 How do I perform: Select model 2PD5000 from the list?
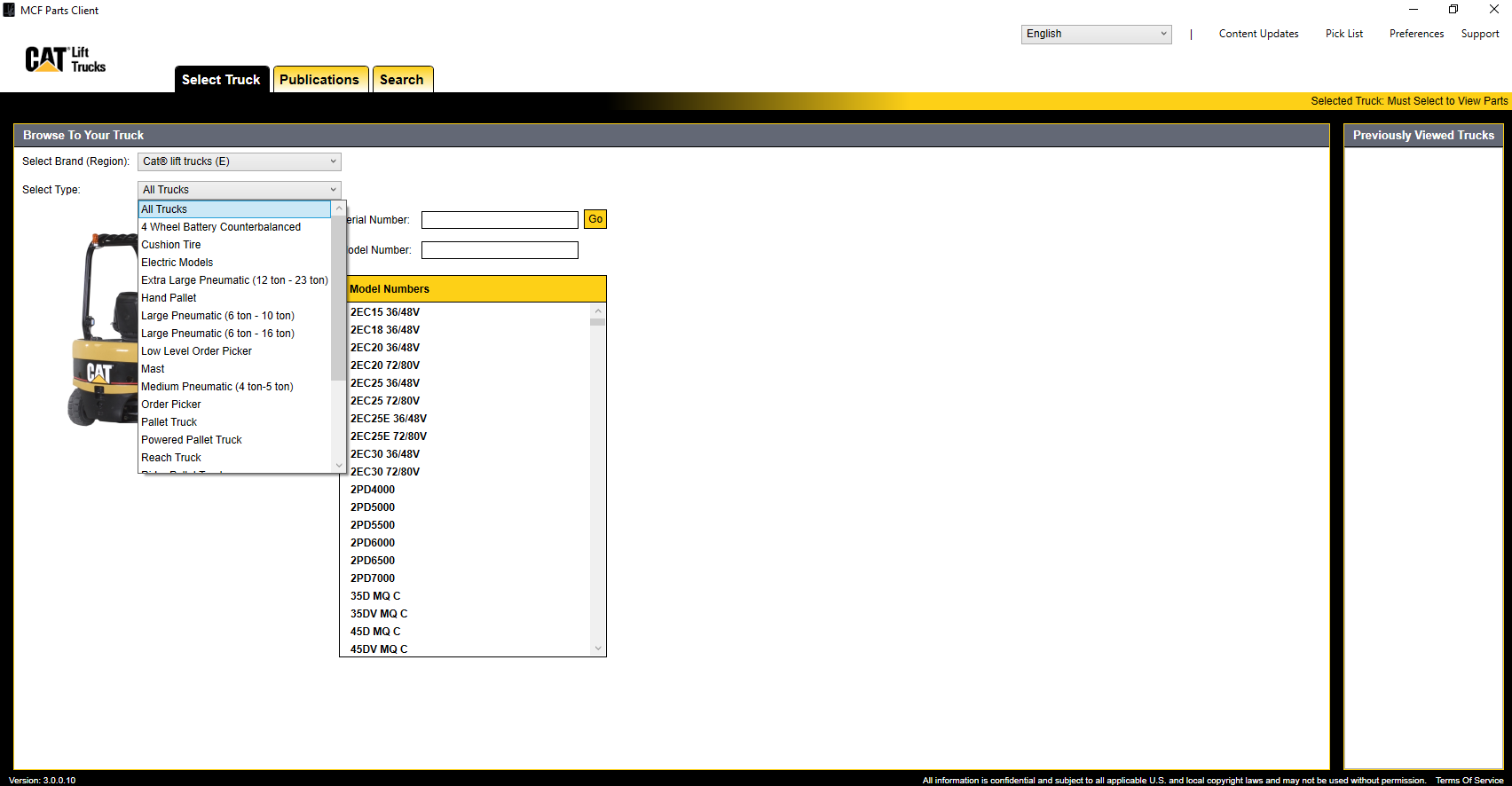click(x=373, y=507)
